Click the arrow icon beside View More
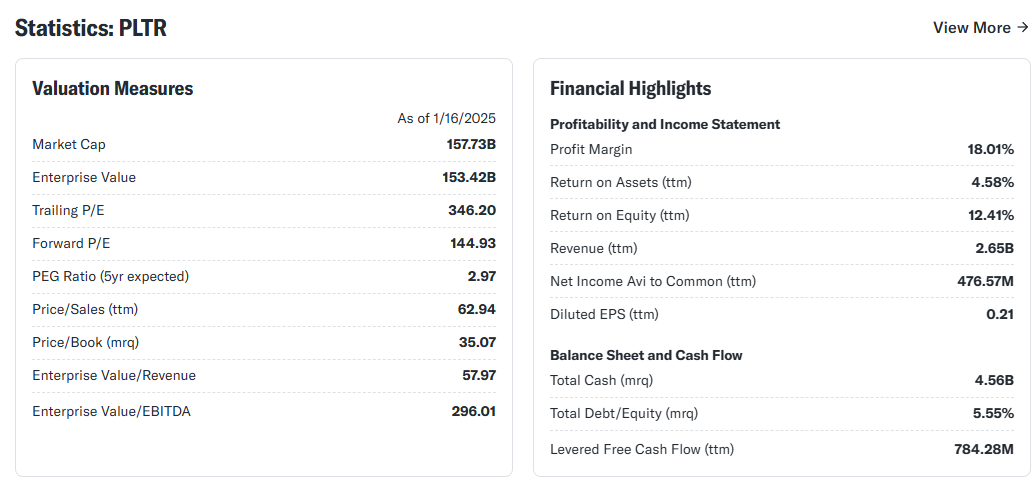1034x483 pixels. tap(1023, 28)
